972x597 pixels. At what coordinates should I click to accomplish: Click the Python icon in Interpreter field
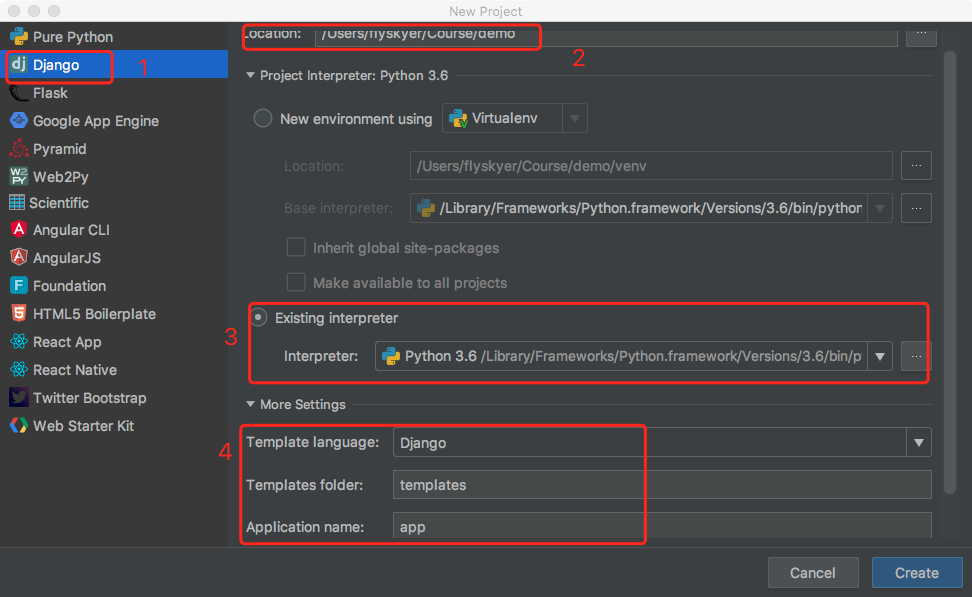click(391, 356)
